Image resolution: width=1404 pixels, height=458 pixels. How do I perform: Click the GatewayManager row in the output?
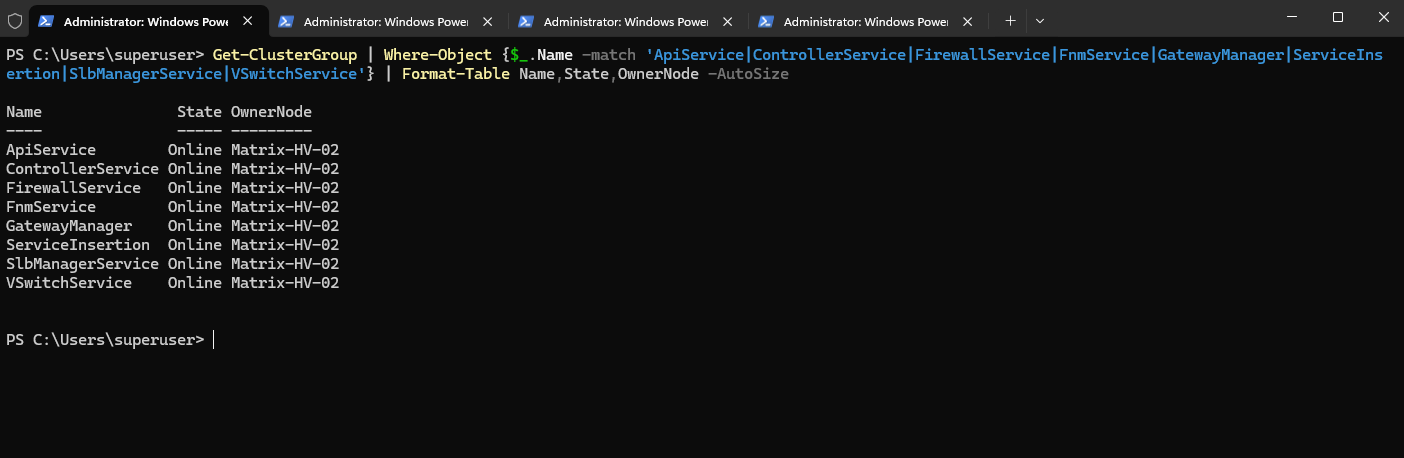coord(173,226)
